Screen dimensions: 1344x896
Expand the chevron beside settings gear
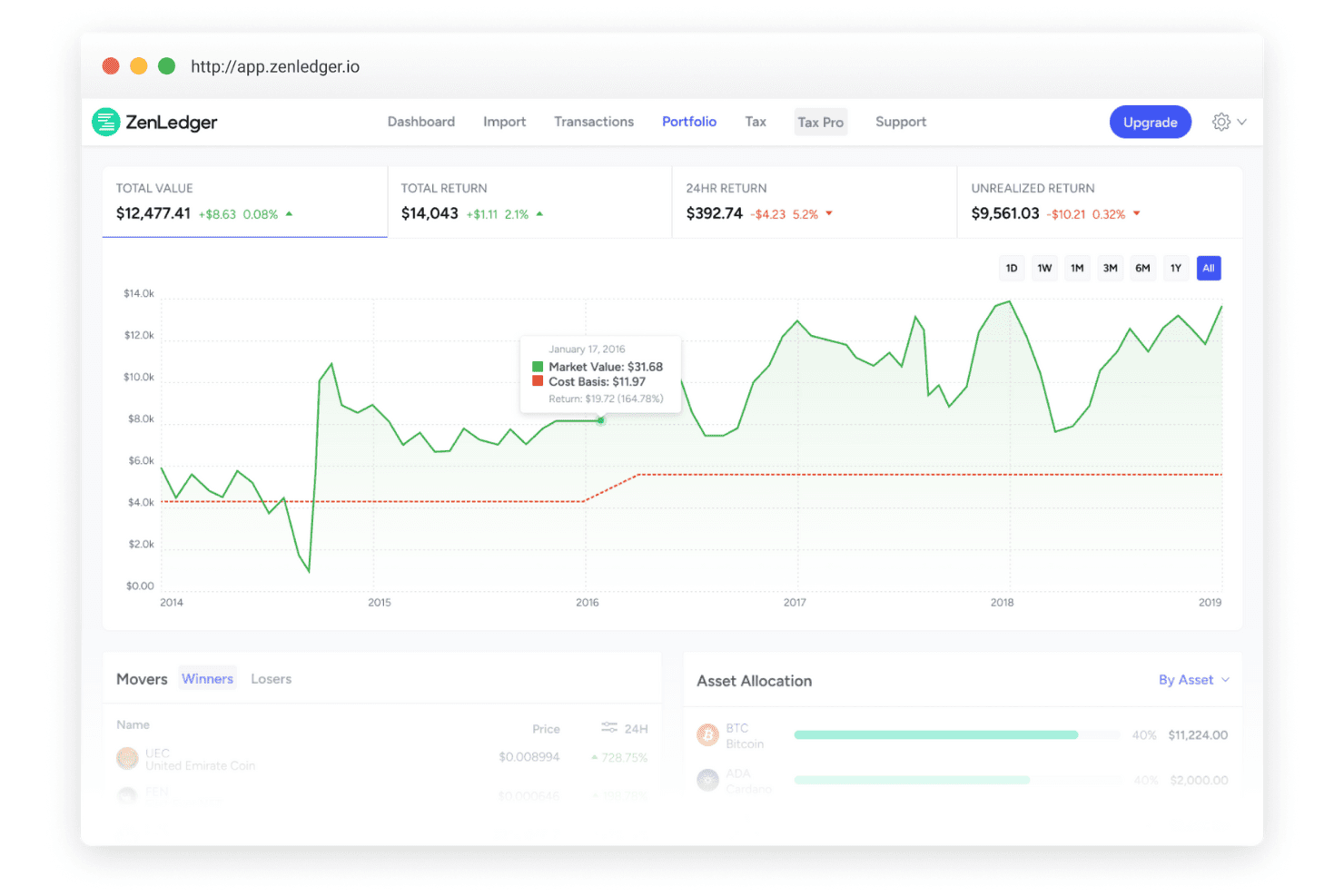coord(1242,122)
